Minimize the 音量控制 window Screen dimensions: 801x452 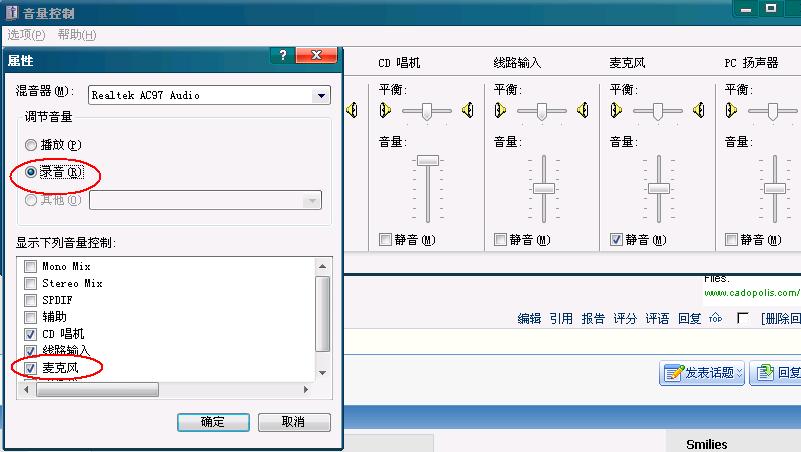tap(746, 9)
